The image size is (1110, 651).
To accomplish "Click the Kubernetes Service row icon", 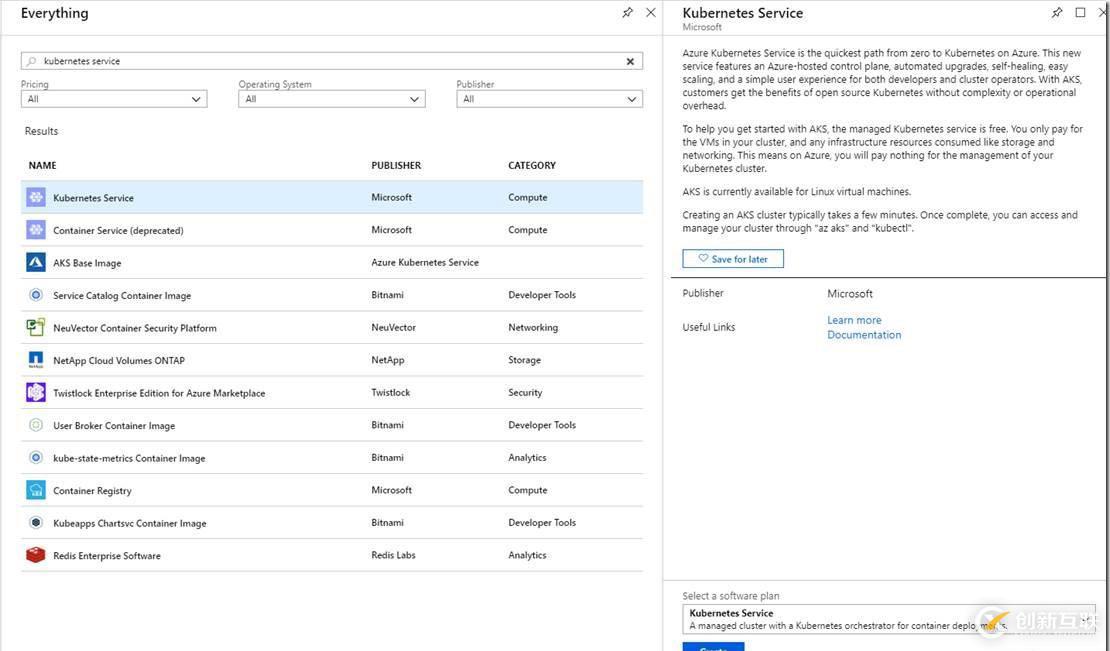I will pyautogui.click(x=36, y=198).
